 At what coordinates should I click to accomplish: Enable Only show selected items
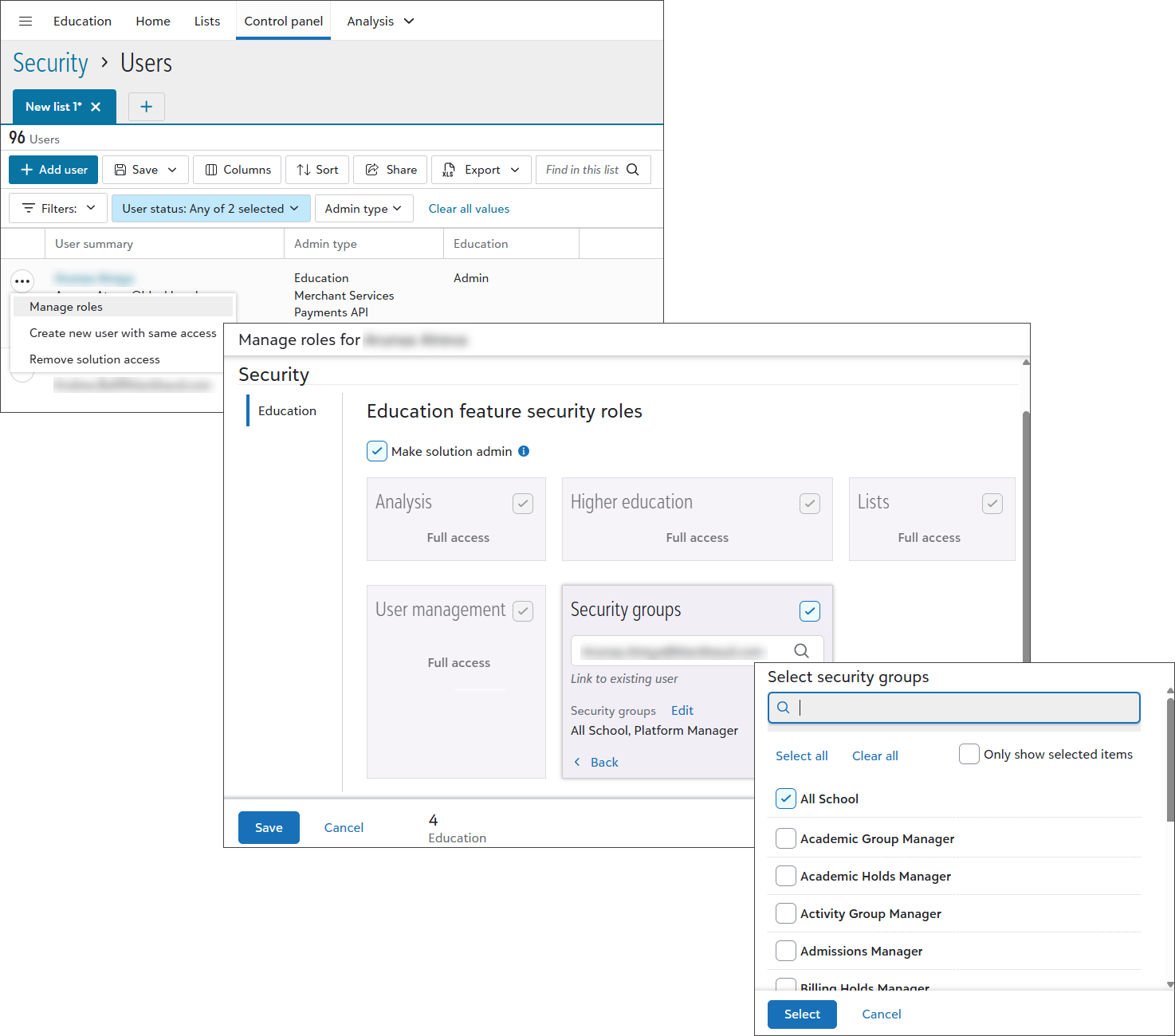tap(969, 754)
